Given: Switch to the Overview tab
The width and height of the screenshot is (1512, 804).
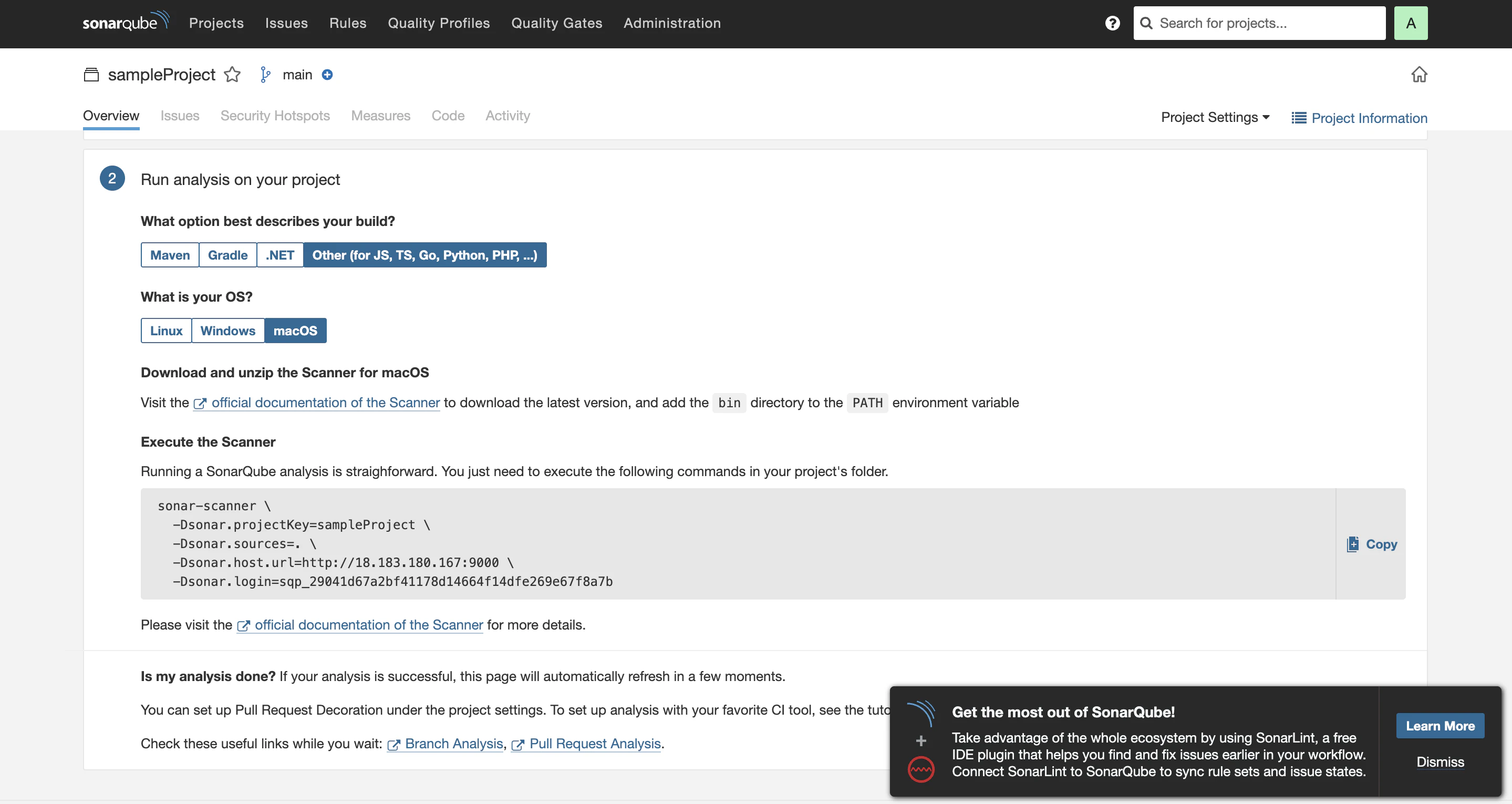Looking at the screenshot, I should 111,116.
